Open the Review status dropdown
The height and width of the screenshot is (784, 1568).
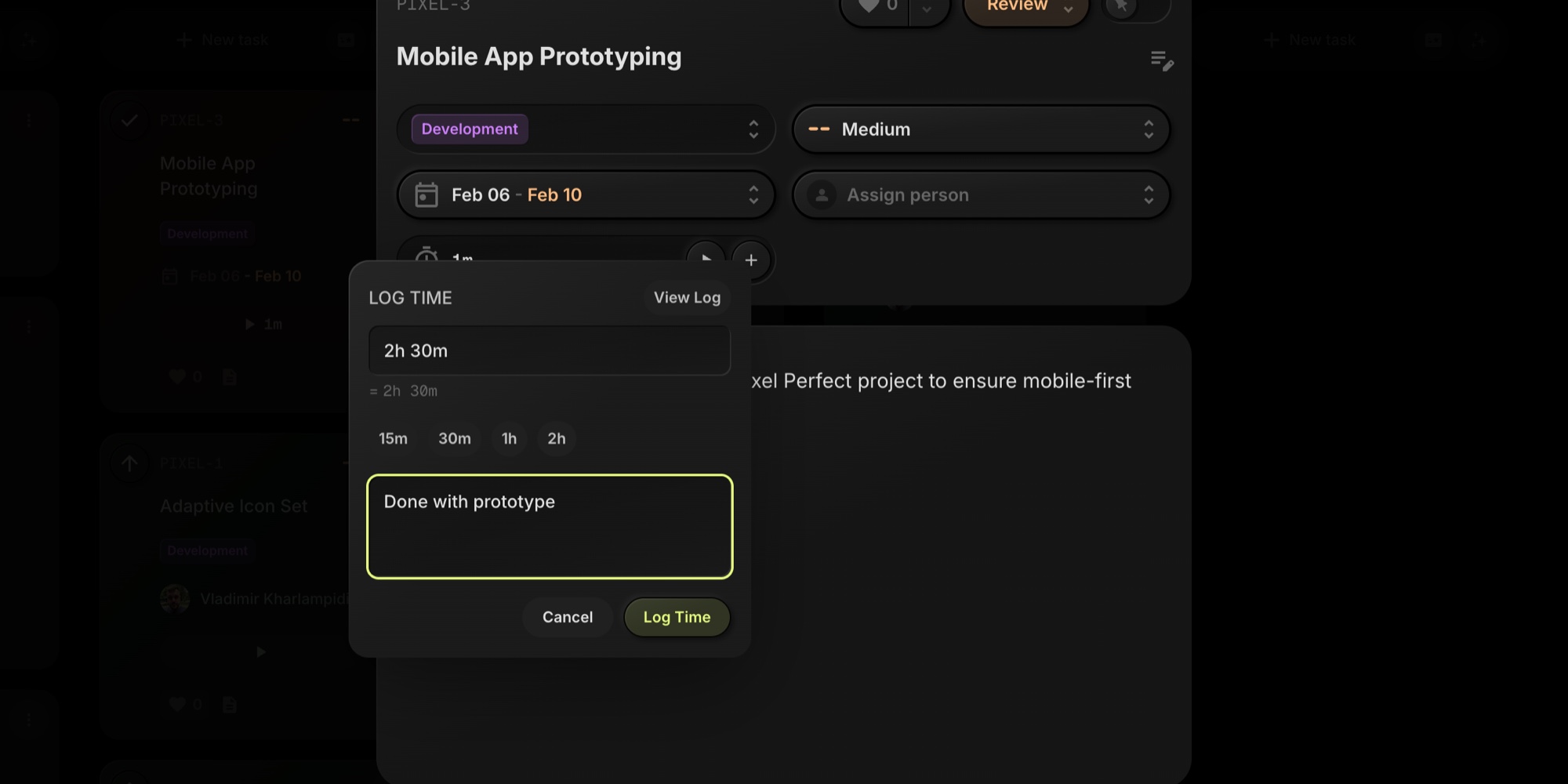(1026, 8)
